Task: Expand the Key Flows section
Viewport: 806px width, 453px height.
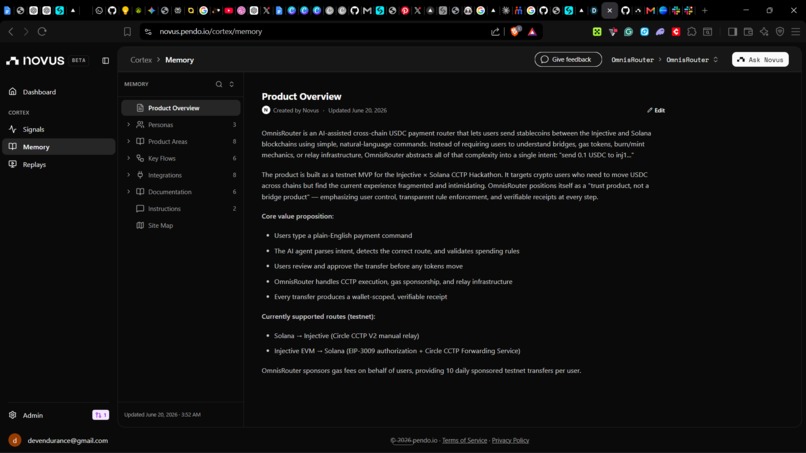Action: click(129, 158)
